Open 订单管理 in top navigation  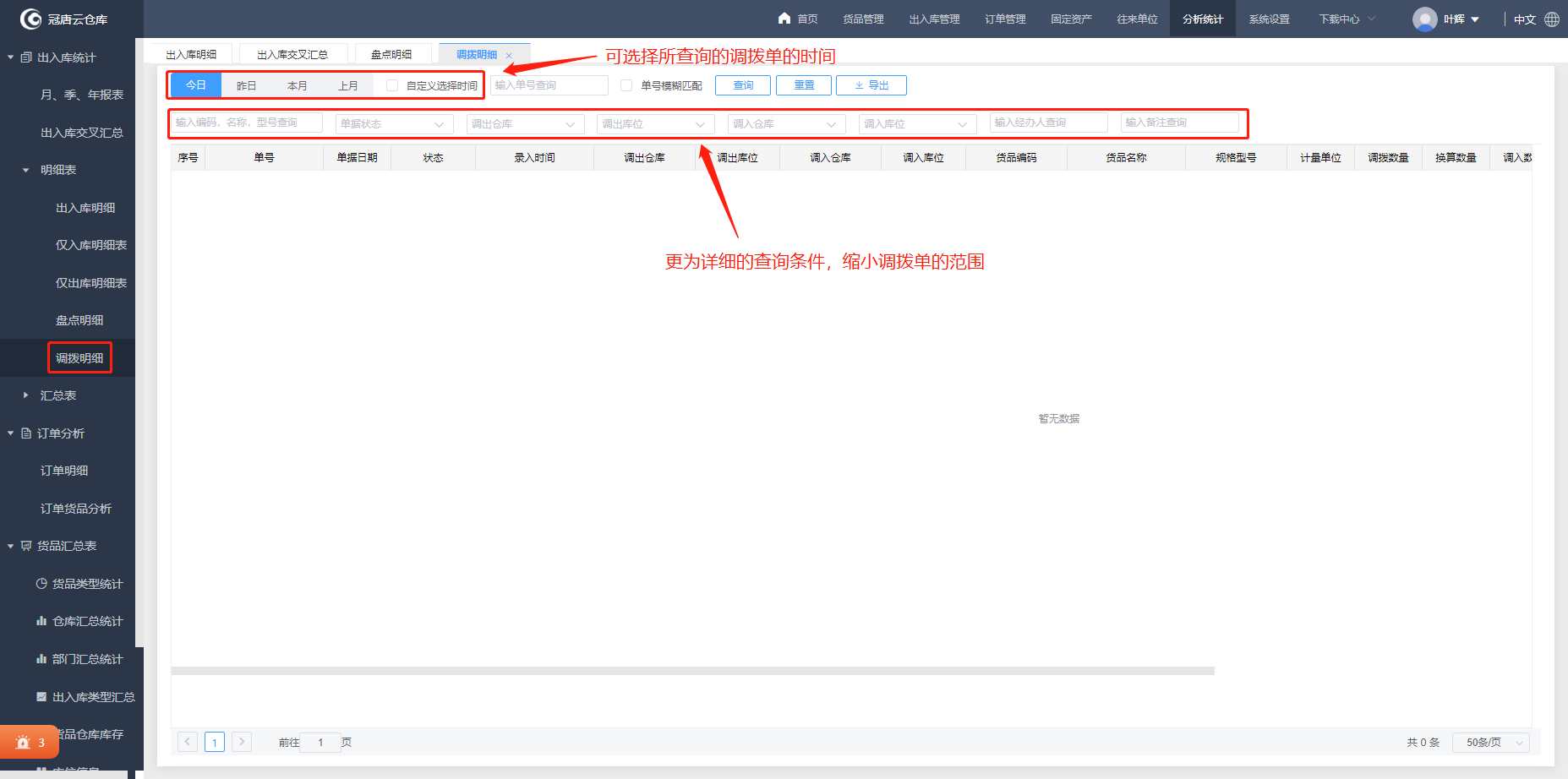click(x=1005, y=19)
